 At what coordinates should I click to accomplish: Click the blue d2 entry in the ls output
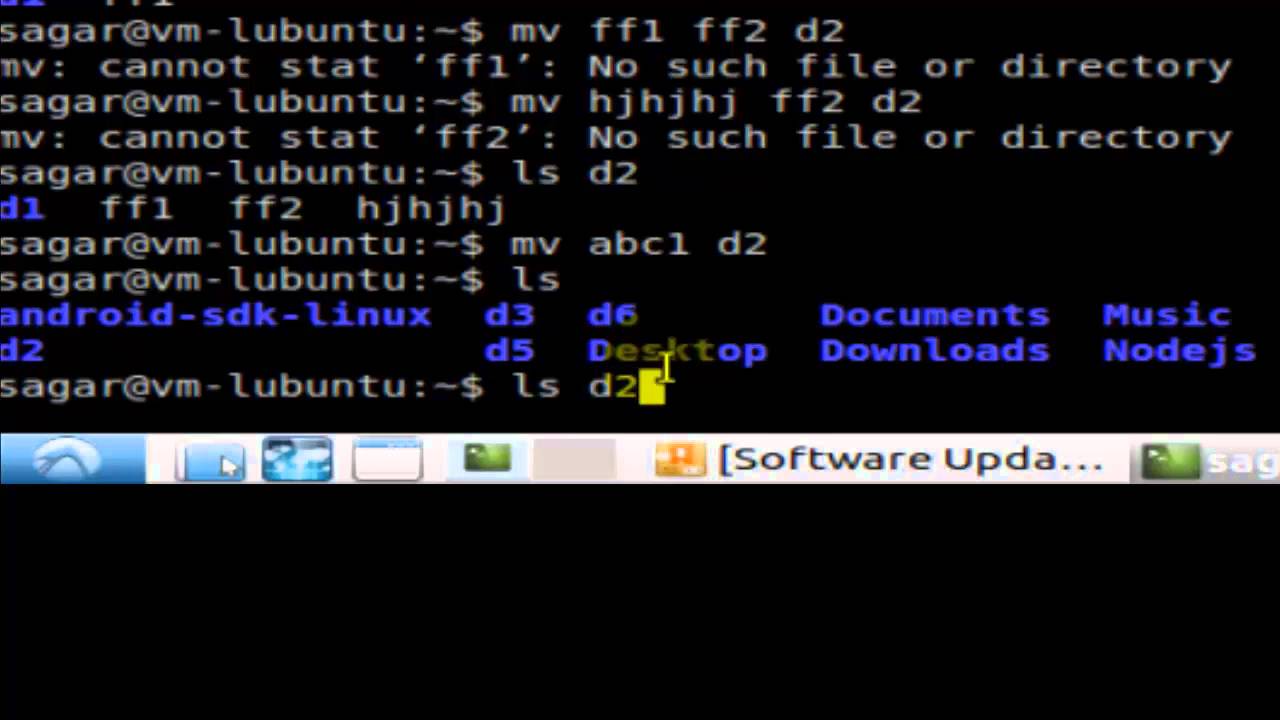click(22, 351)
